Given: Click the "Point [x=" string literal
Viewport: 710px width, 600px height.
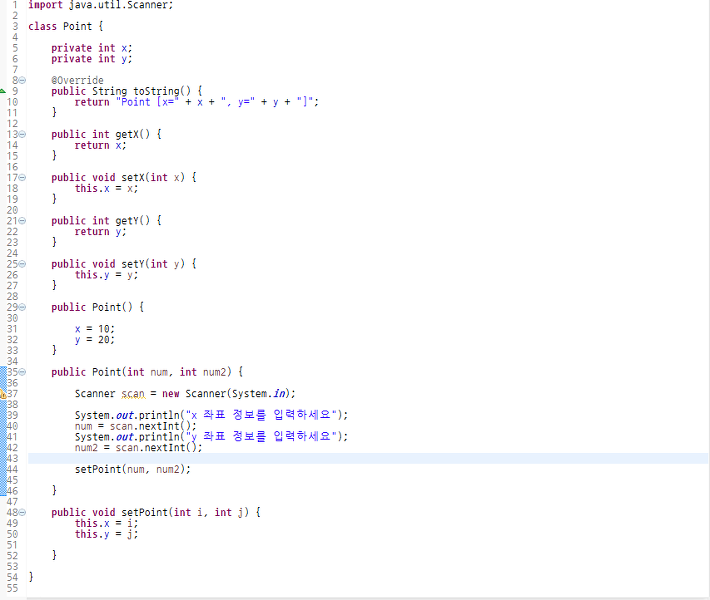Looking at the screenshot, I should [148, 102].
